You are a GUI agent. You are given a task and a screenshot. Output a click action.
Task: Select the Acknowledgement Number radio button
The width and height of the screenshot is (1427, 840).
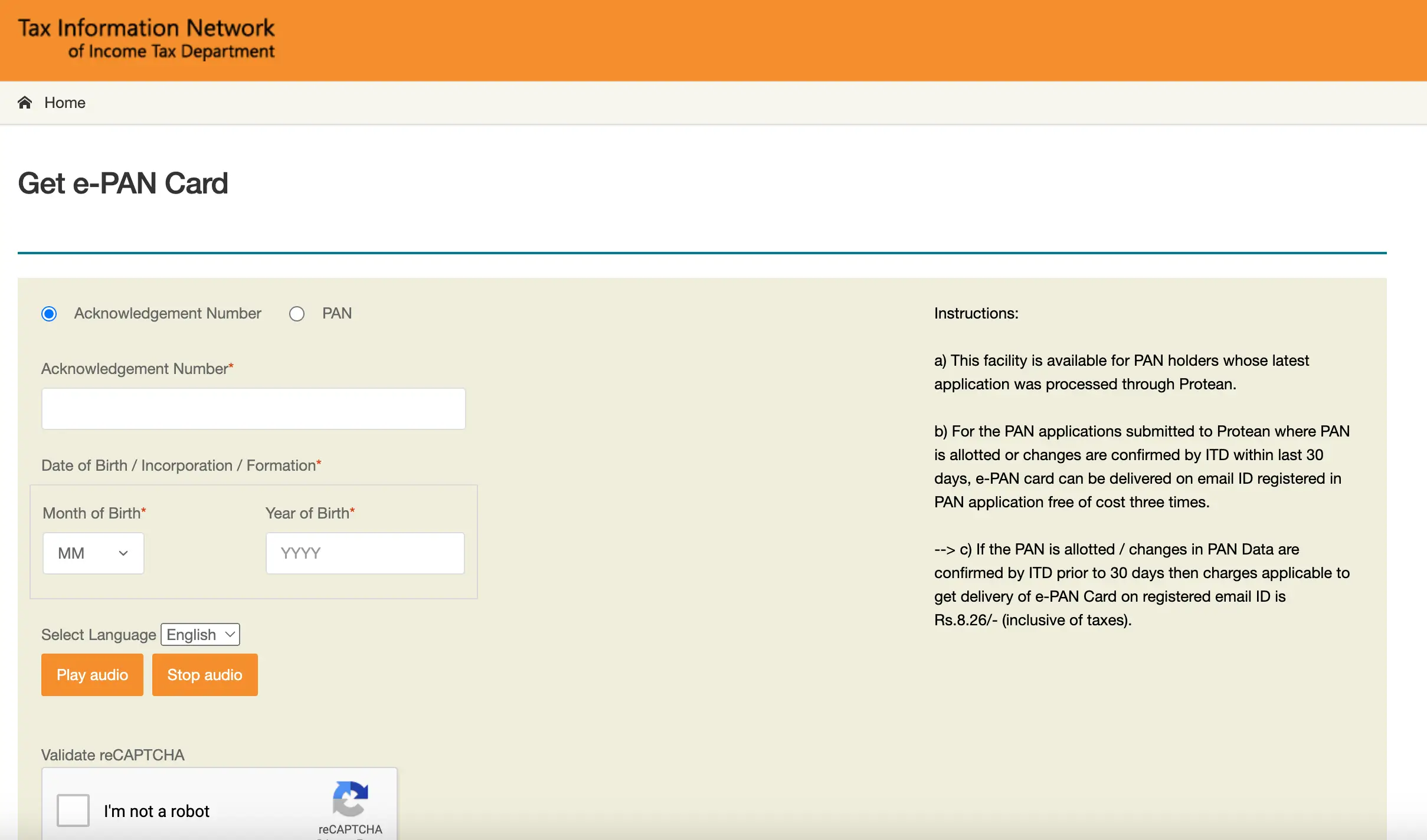(49, 313)
